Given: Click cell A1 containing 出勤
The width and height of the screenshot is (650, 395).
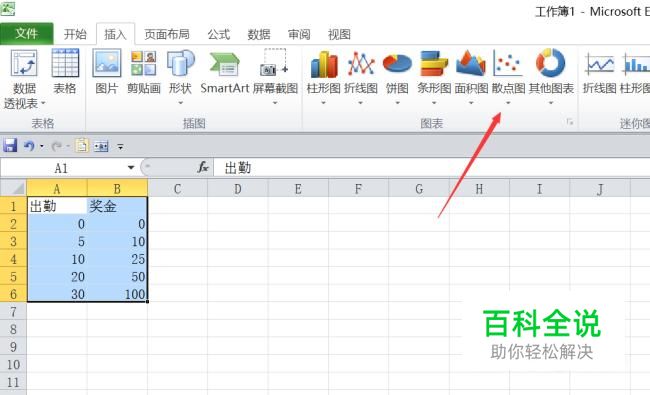Looking at the screenshot, I should (57, 206).
